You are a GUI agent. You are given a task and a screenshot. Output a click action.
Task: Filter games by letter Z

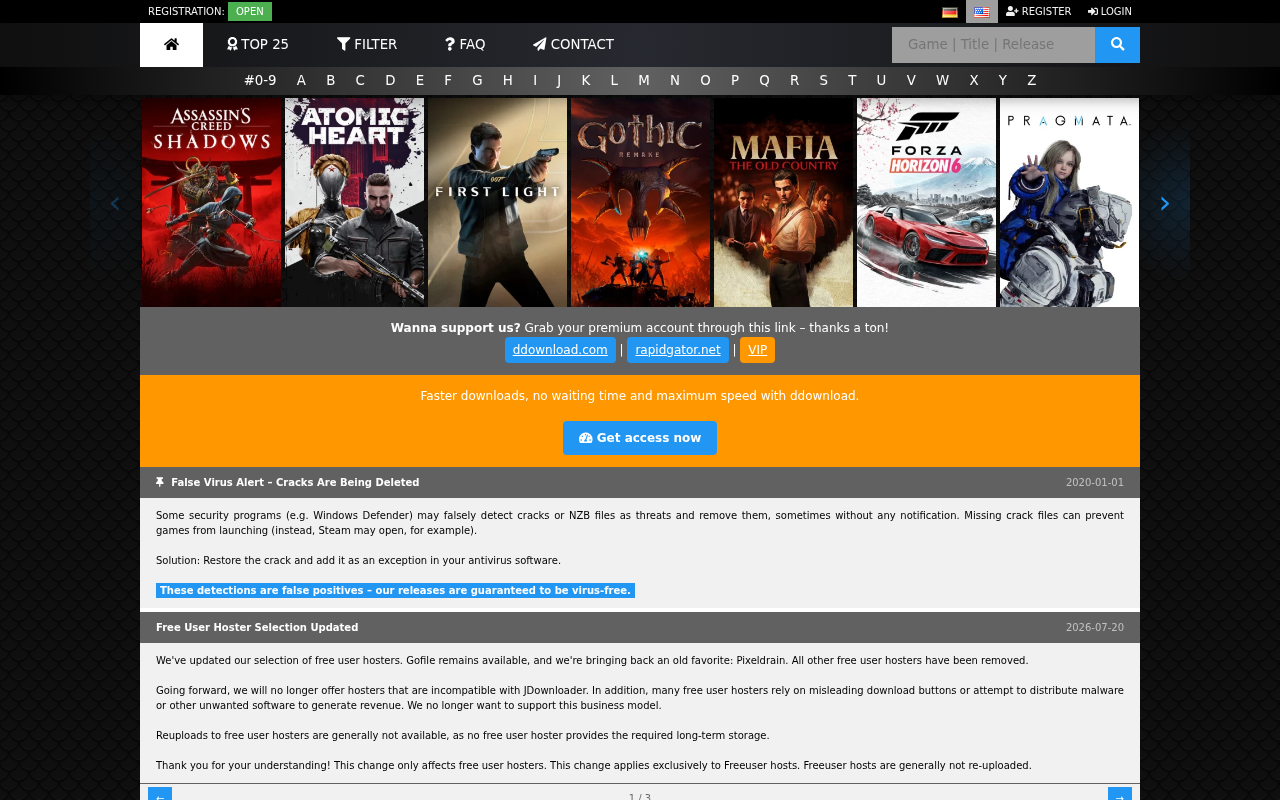point(1032,81)
